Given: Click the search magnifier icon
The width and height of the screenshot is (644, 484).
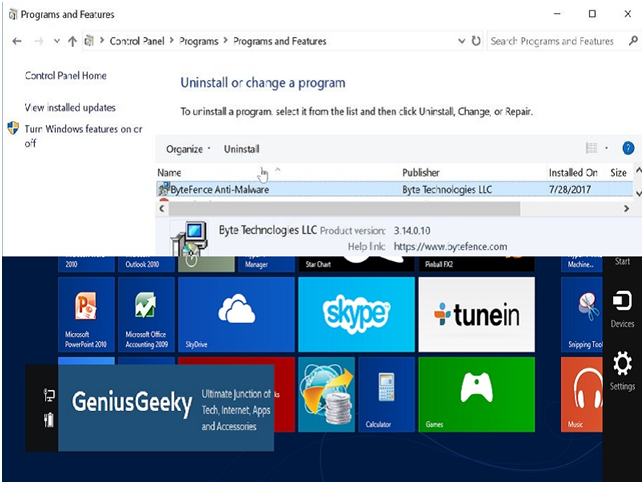Looking at the screenshot, I should 633,41.
